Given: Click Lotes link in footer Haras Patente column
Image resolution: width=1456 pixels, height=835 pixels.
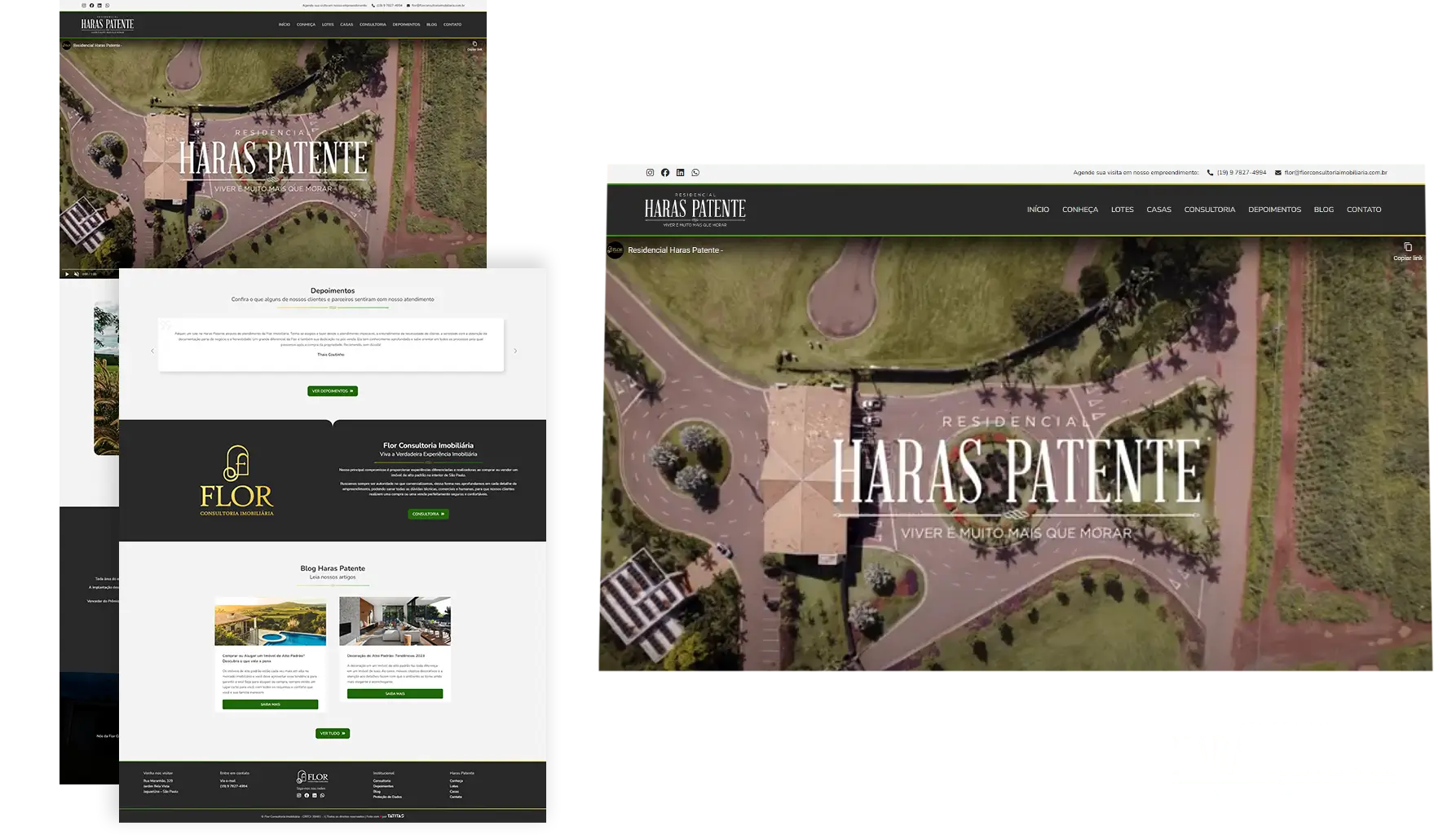Looking at the screenshot, I should [454, 786].
